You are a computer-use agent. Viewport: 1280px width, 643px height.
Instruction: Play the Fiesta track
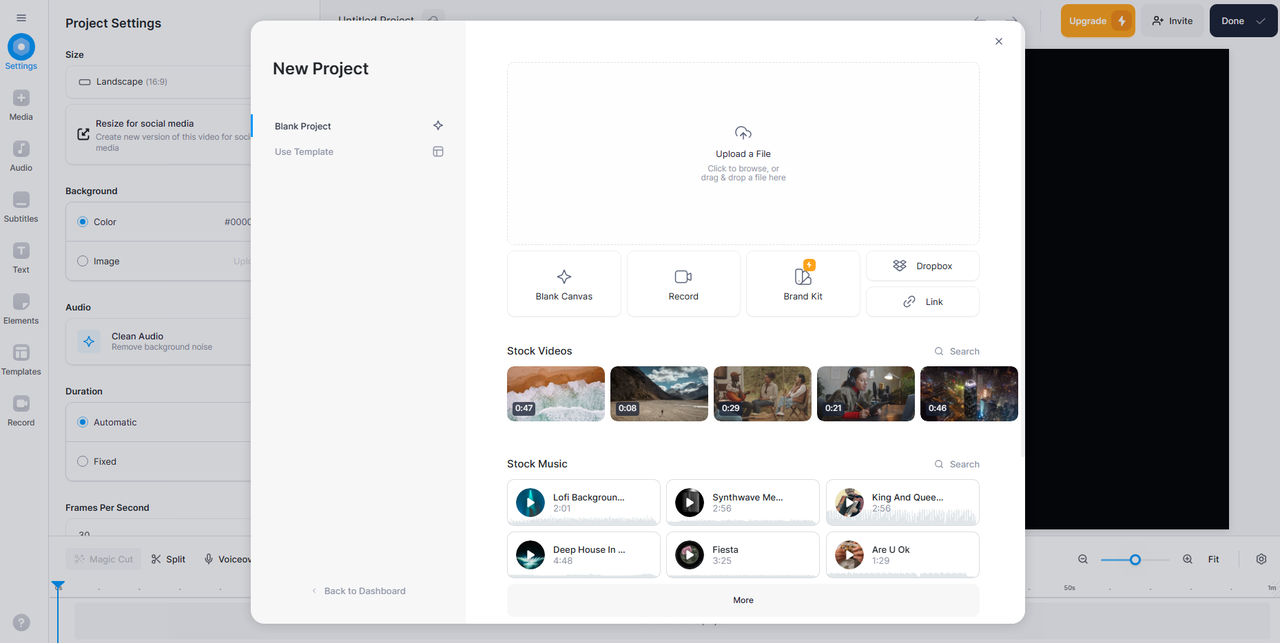click(689, 555)
